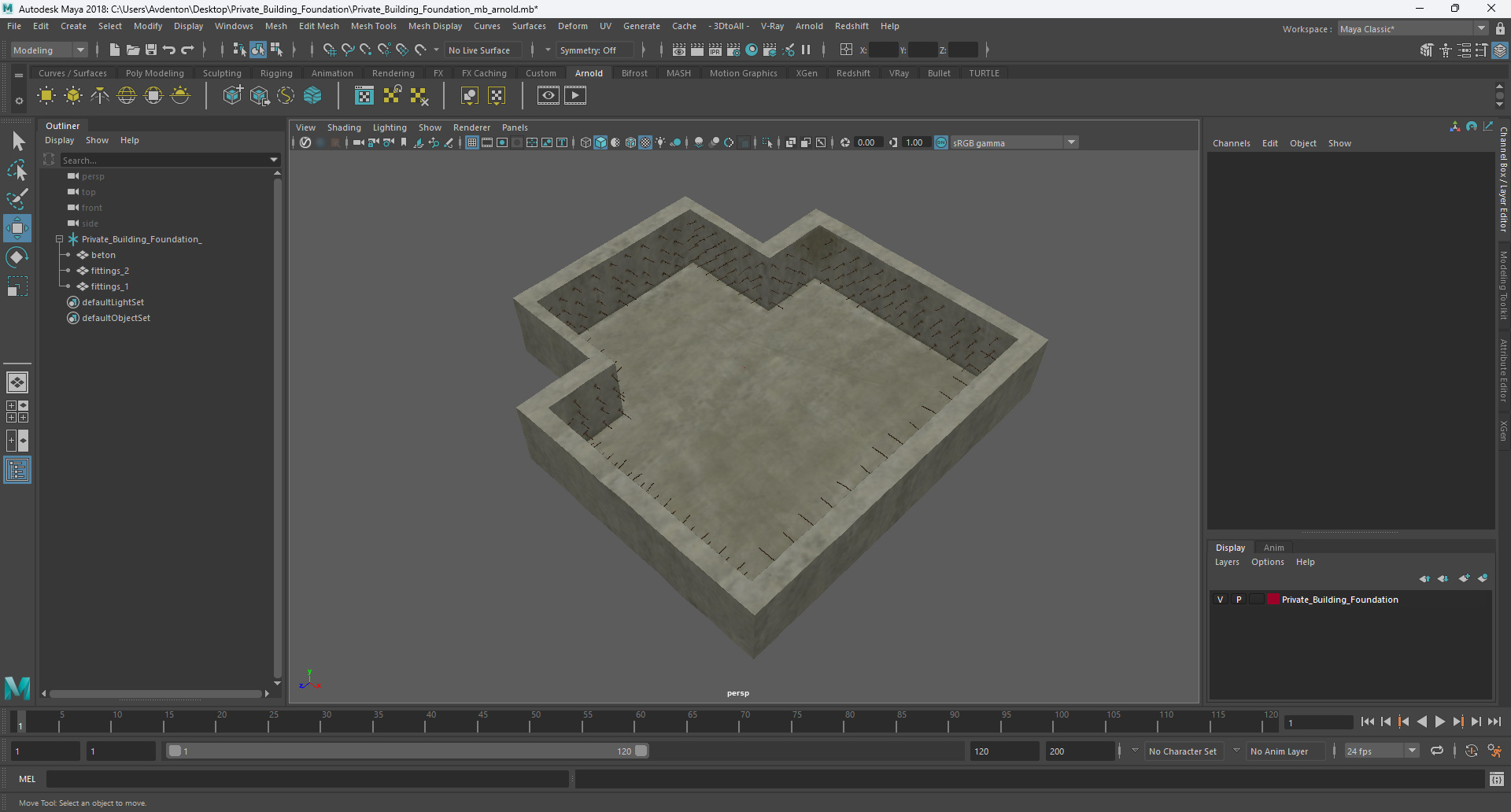The height and width of the screenshot is (812, 1511).
Task: Toggle Modeling Toolkit sidebar tab
Action: point(1503,285)
